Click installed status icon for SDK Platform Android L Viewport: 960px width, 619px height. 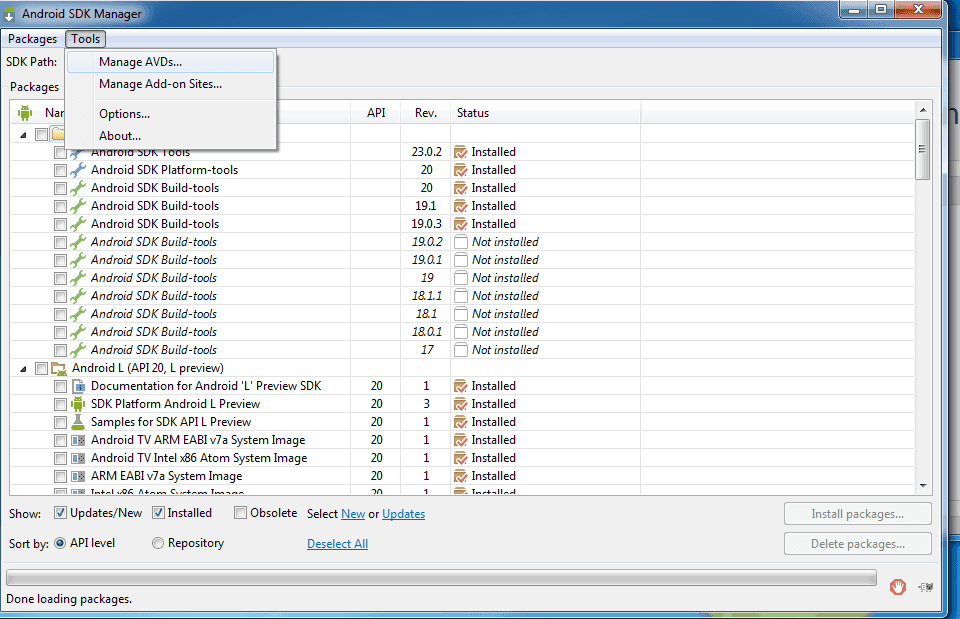tap(460, 404)
